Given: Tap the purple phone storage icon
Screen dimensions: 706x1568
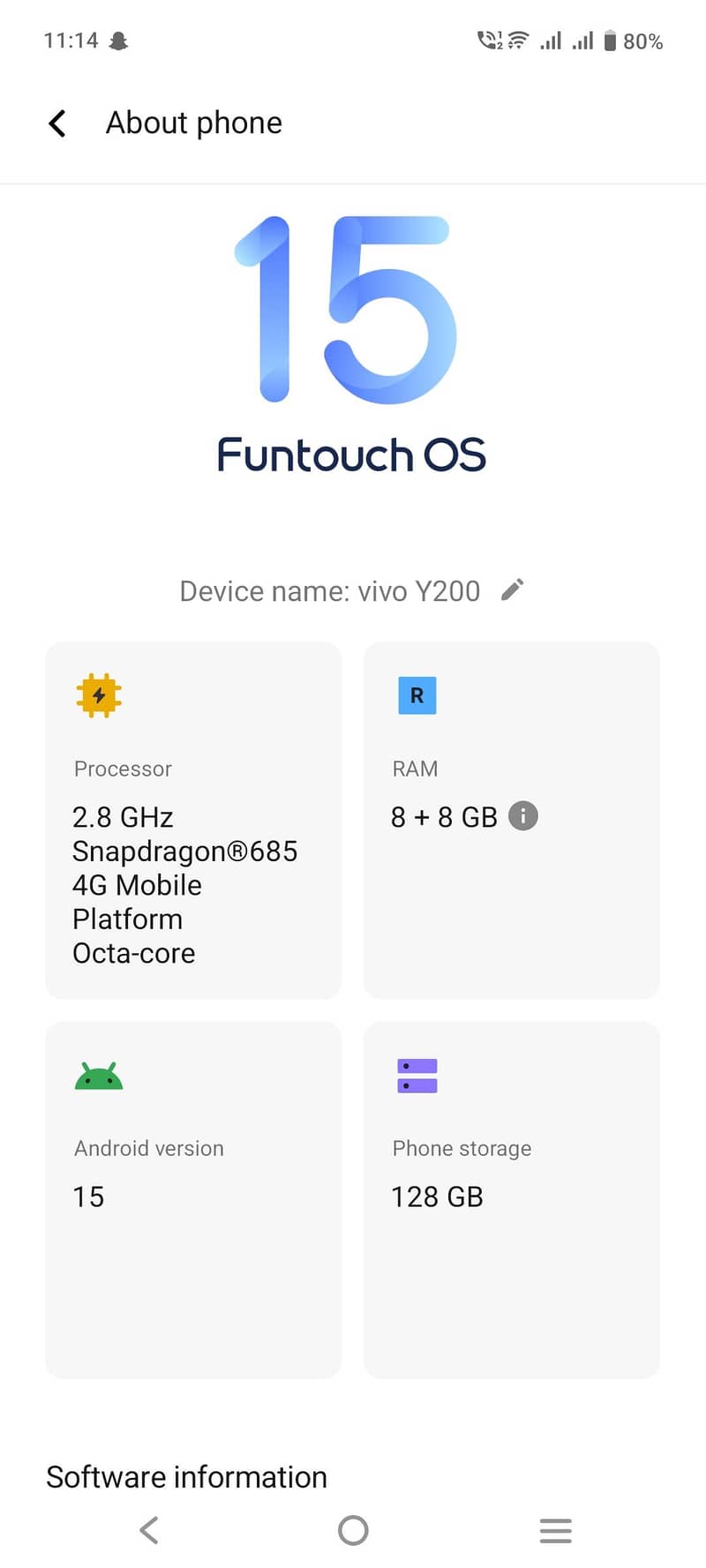Looking at the screenshot, I should click(x=417, y=1077).
